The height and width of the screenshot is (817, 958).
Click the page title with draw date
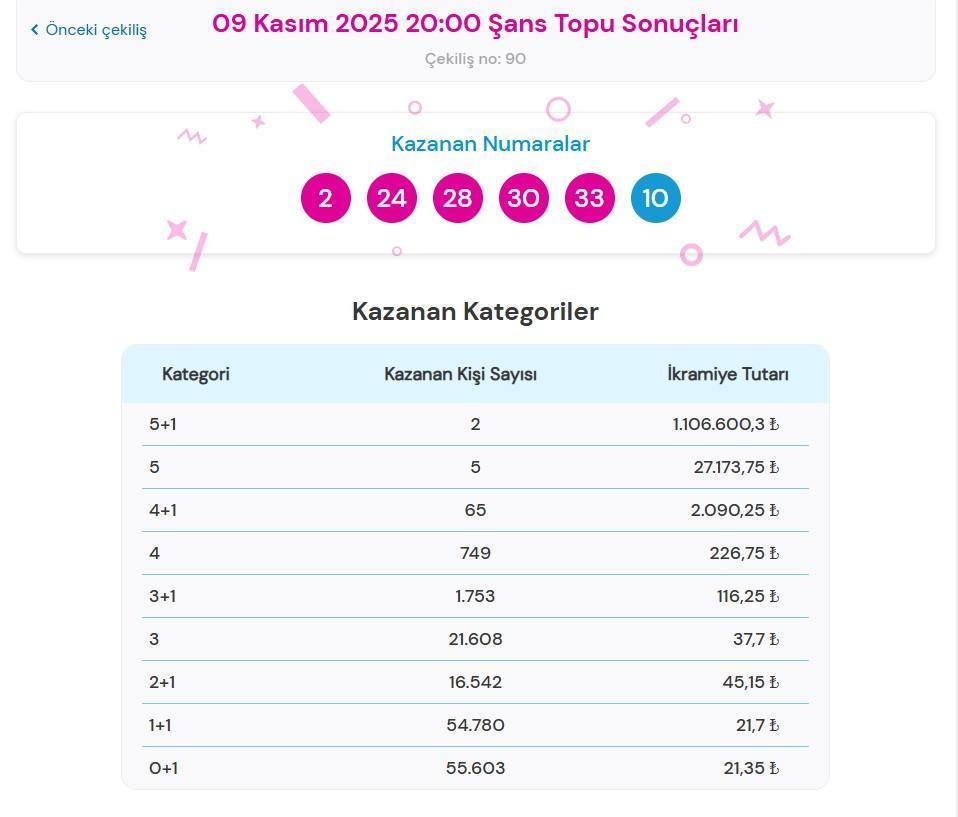pyautogui.click(x=474, y=23)
